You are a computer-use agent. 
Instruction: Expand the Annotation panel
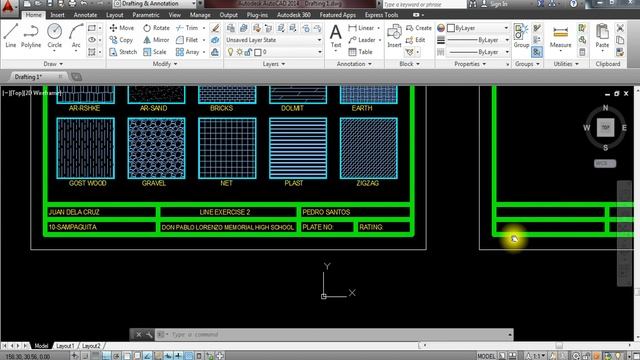point(354,64)
